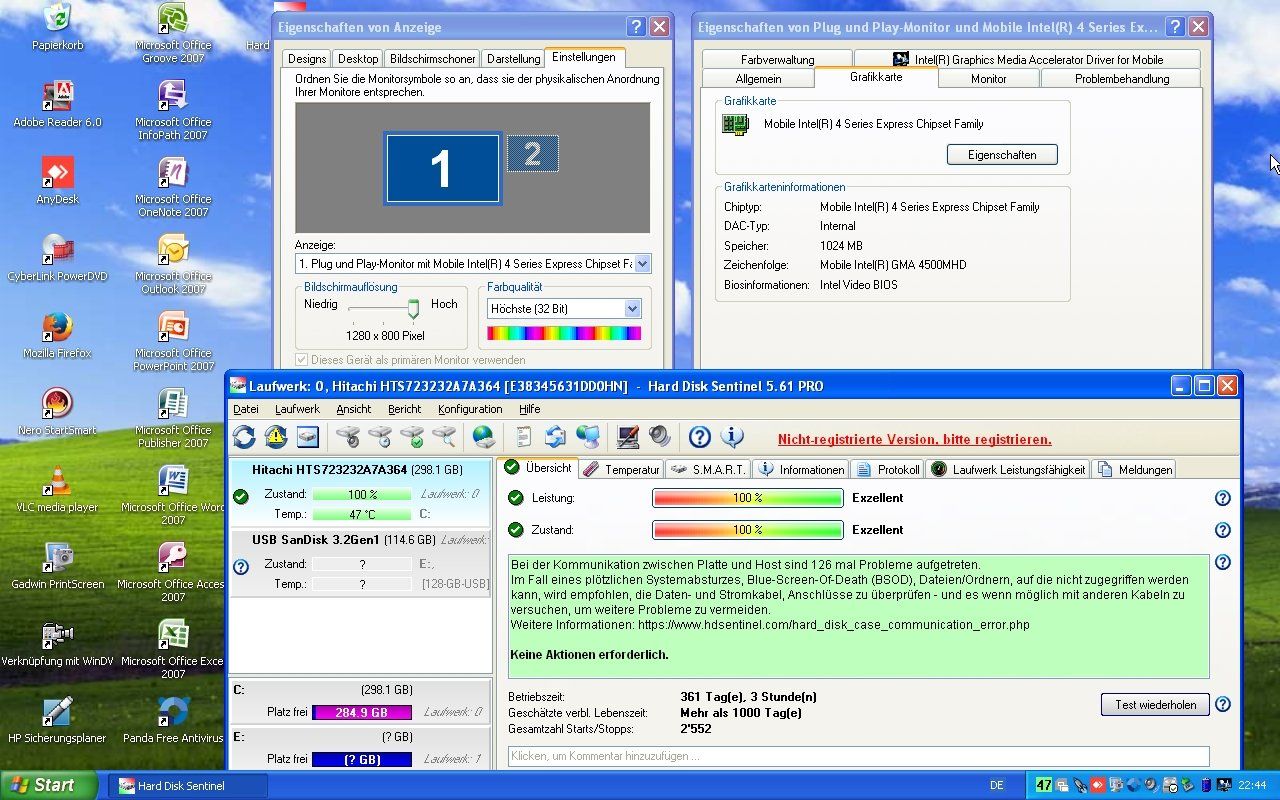
Task: Open the Konfiguration menu
Action: pos(470,409)
